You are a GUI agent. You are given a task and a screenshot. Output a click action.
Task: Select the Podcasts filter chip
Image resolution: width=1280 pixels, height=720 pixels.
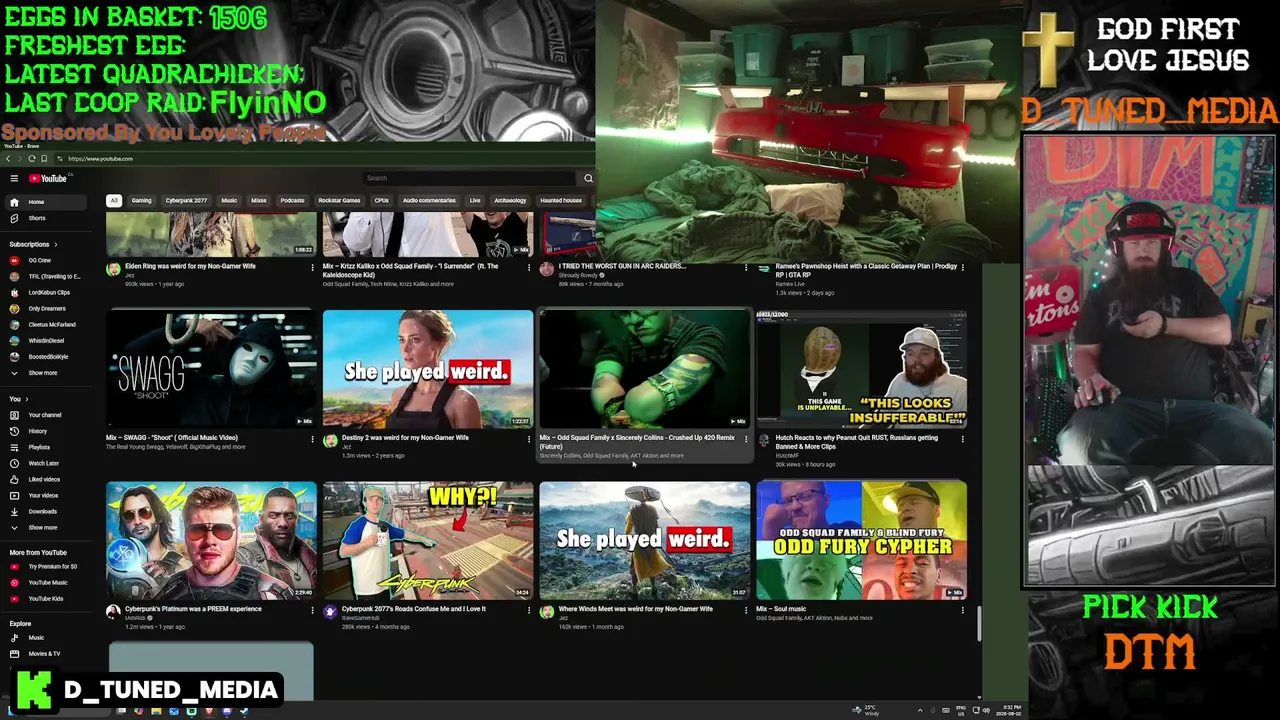[x=292, y=200]
